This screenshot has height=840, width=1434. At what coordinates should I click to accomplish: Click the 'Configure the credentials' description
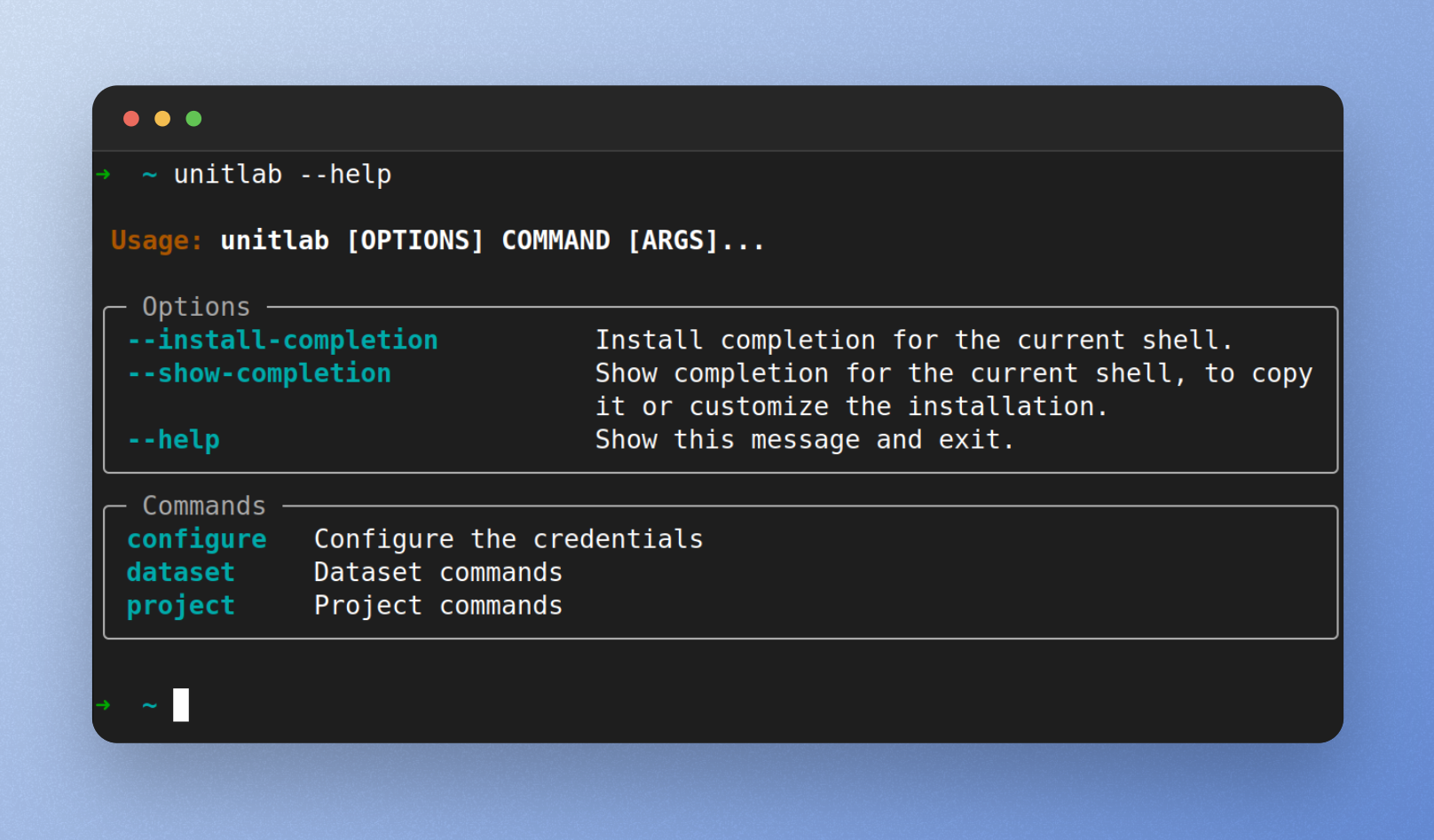(508, 539)
